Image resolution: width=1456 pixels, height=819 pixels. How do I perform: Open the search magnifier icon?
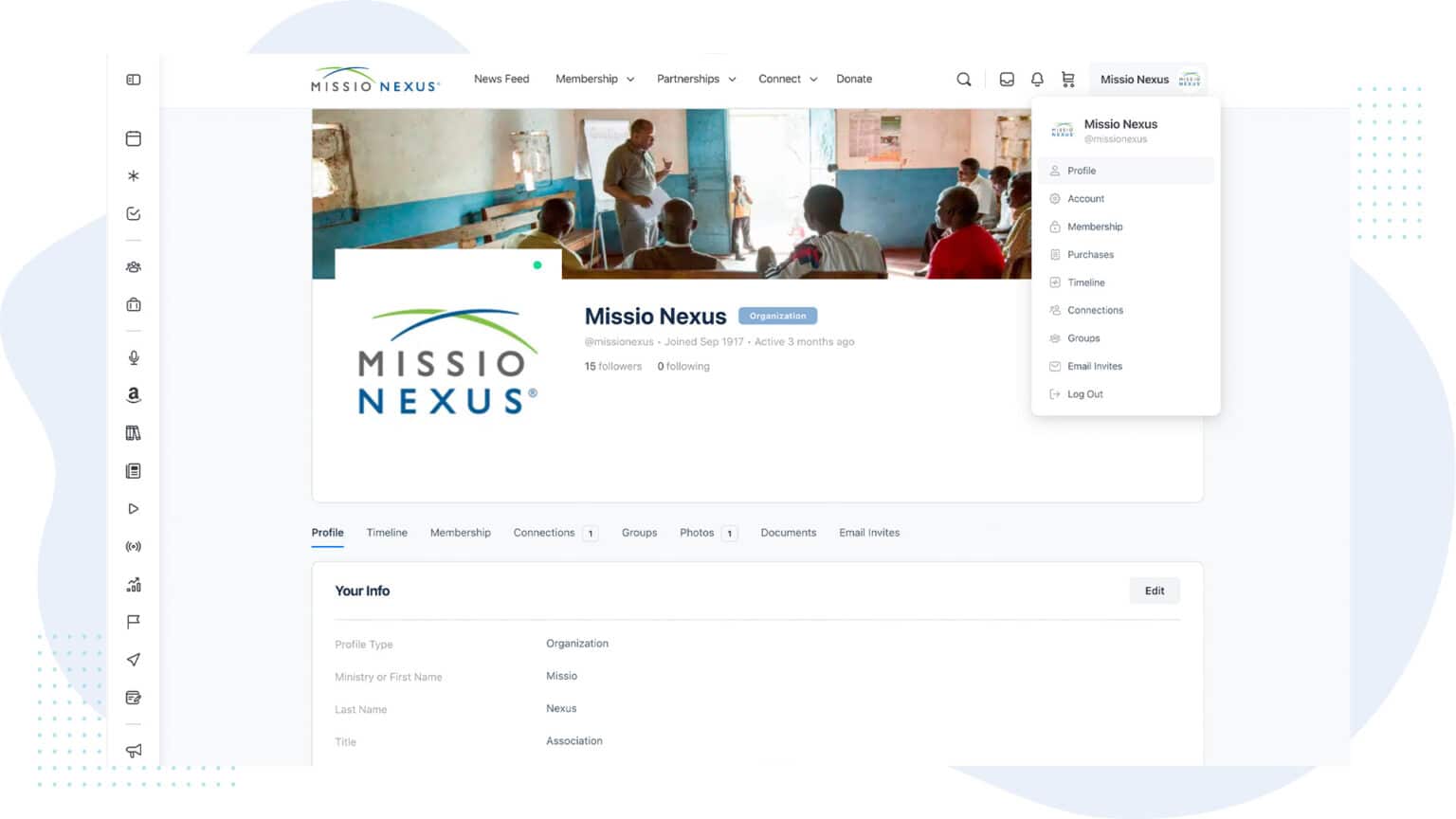(963, 79)
